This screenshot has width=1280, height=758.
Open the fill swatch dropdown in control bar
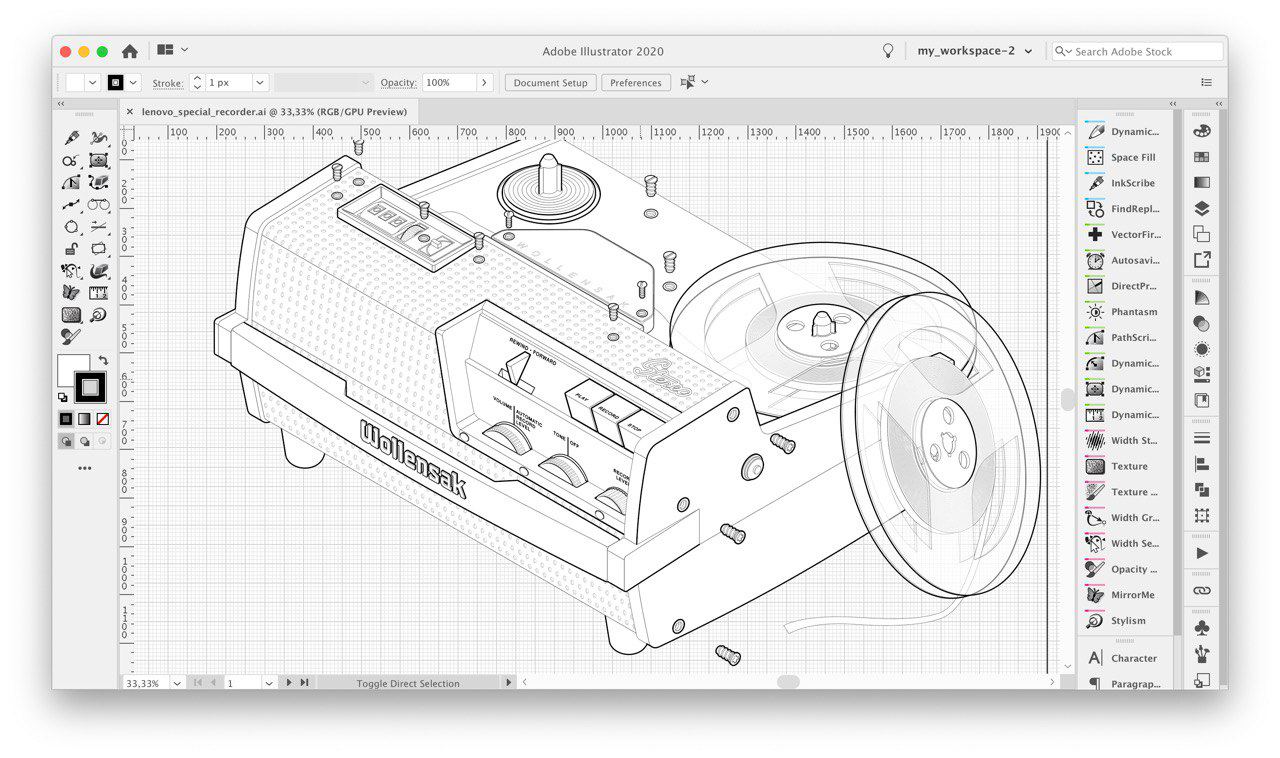coord(93,83)
